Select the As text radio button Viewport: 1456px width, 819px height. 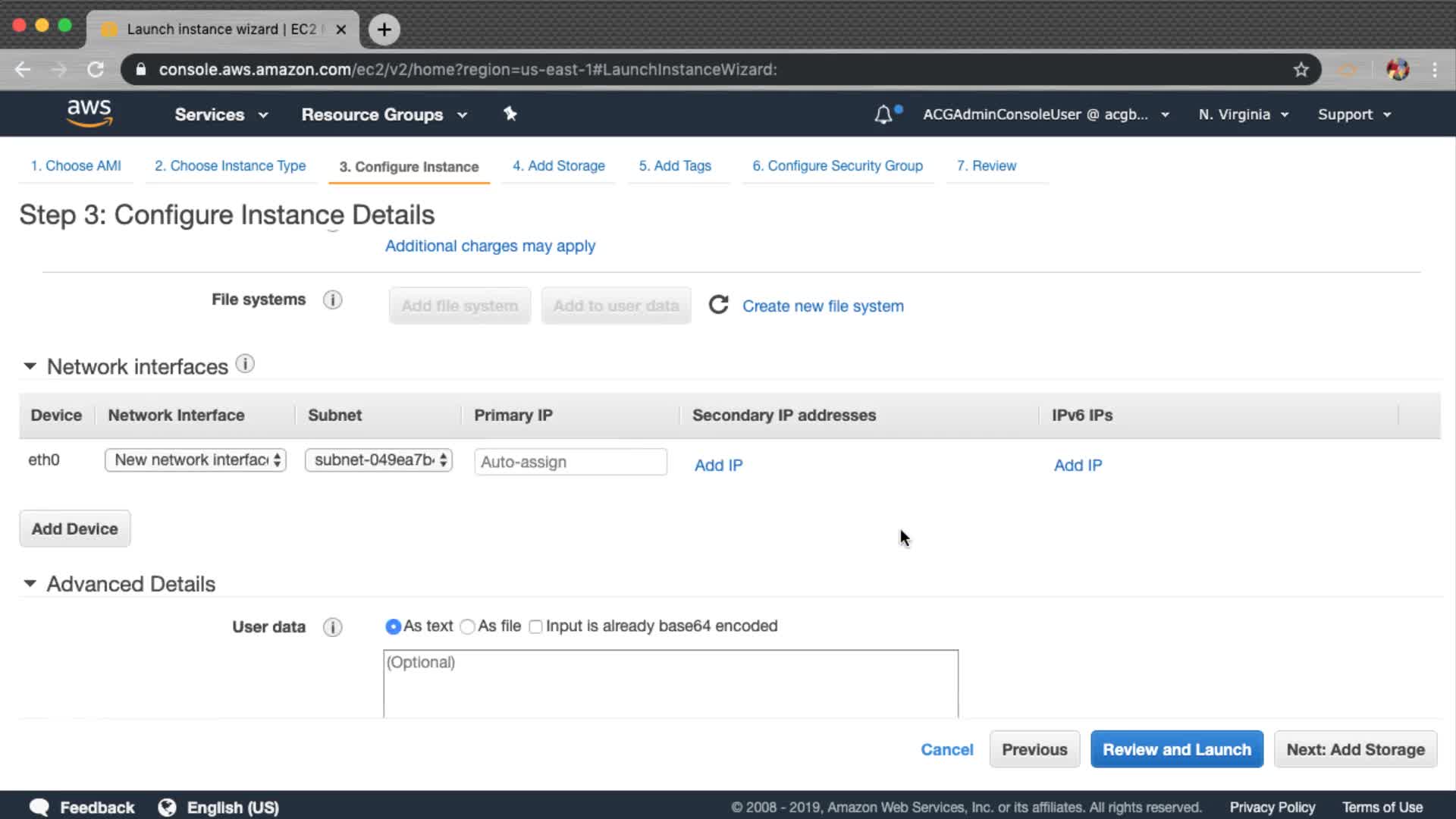[x=393, y=626]
